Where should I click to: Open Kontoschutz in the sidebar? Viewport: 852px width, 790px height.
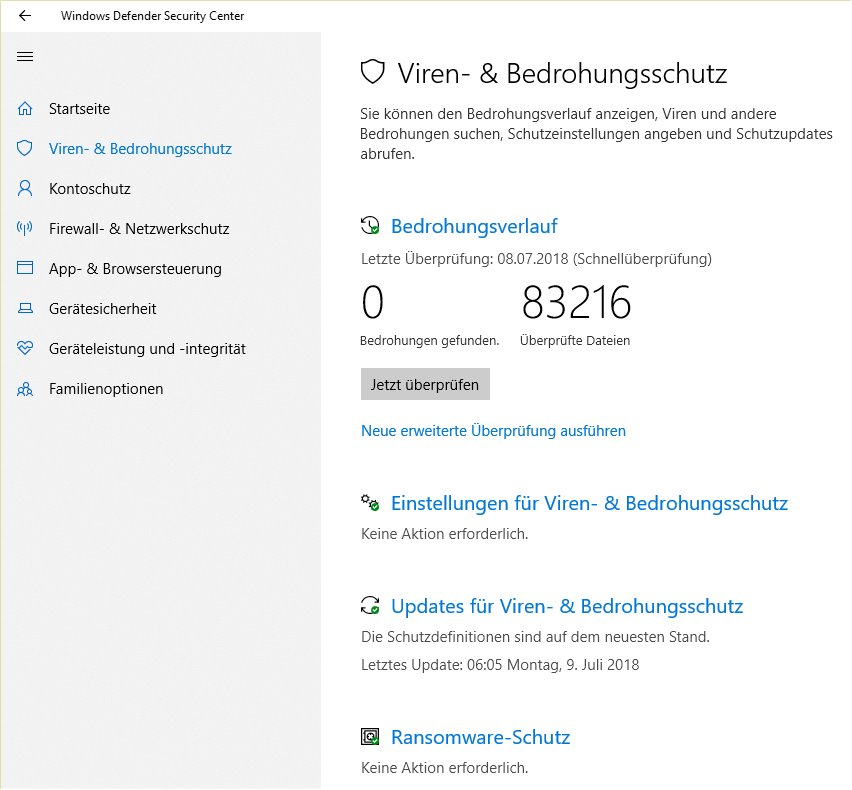click(90, 189)
